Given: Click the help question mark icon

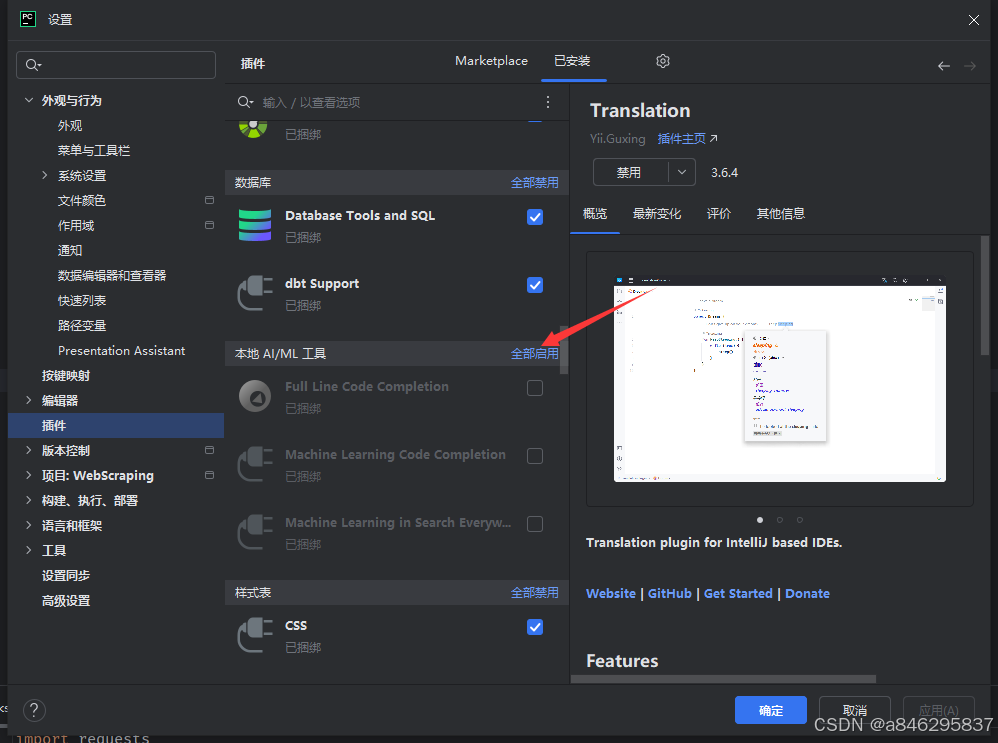Looking at the screenshot, I should point(34,710).
